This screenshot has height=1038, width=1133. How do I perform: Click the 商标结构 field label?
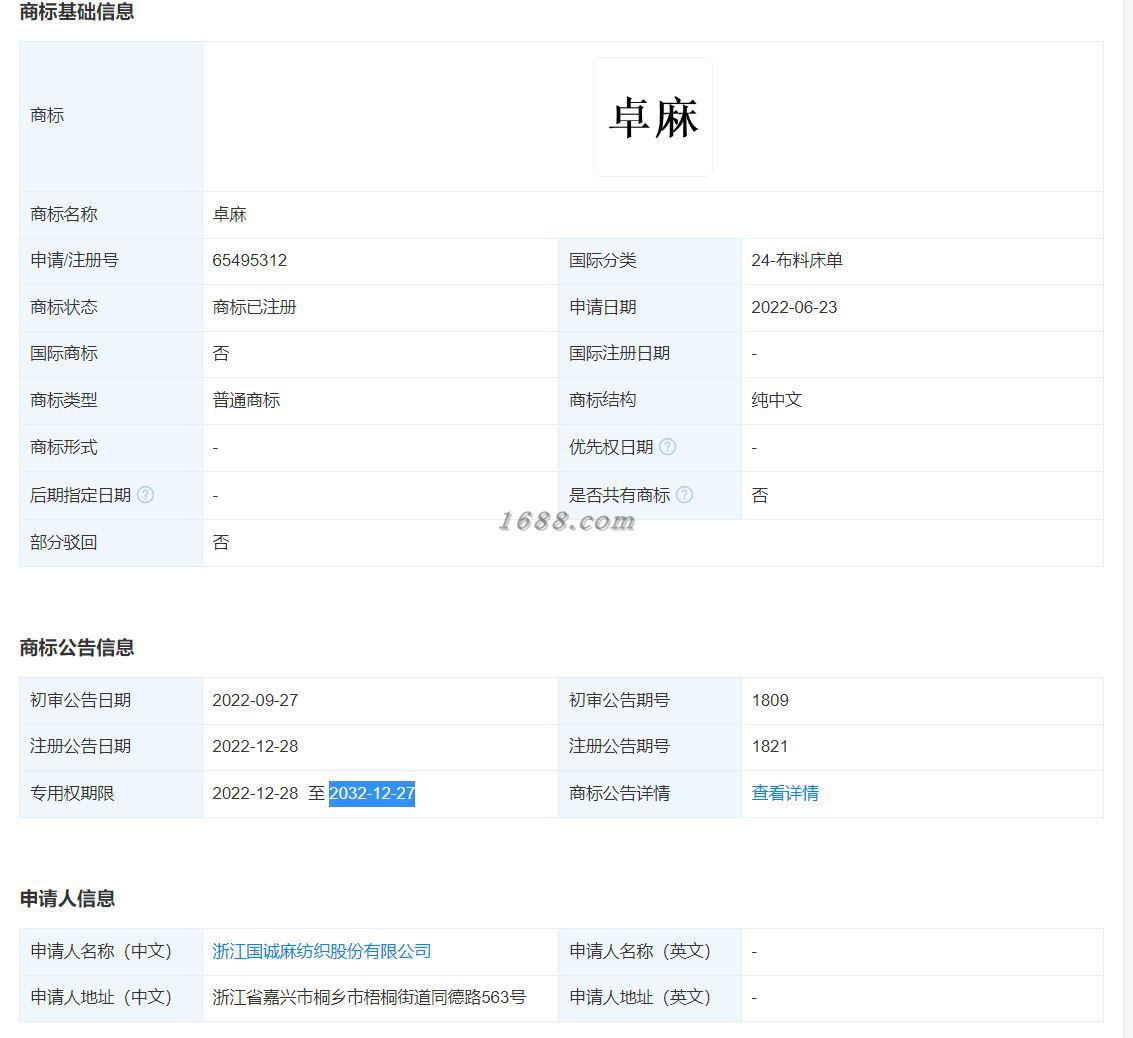click(602, 400)
